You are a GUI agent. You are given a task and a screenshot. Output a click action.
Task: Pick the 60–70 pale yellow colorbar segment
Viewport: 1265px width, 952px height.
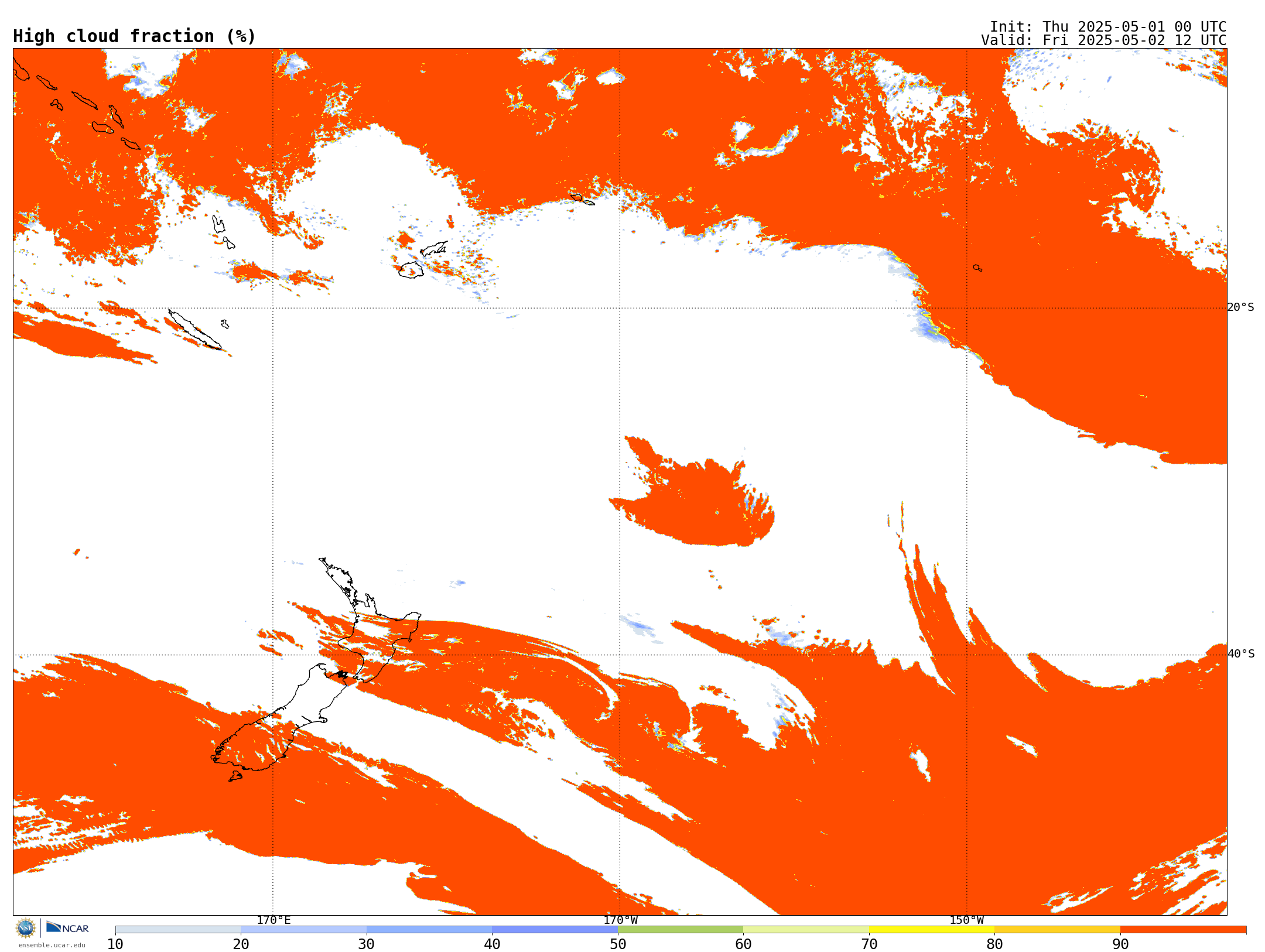tap(806, 930)
